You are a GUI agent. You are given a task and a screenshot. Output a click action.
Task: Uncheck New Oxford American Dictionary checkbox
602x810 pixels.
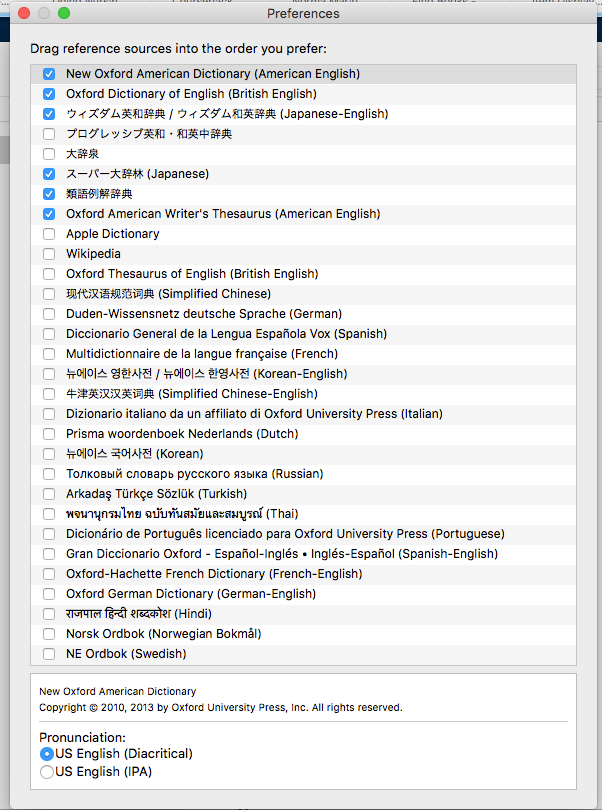[49, 74]
